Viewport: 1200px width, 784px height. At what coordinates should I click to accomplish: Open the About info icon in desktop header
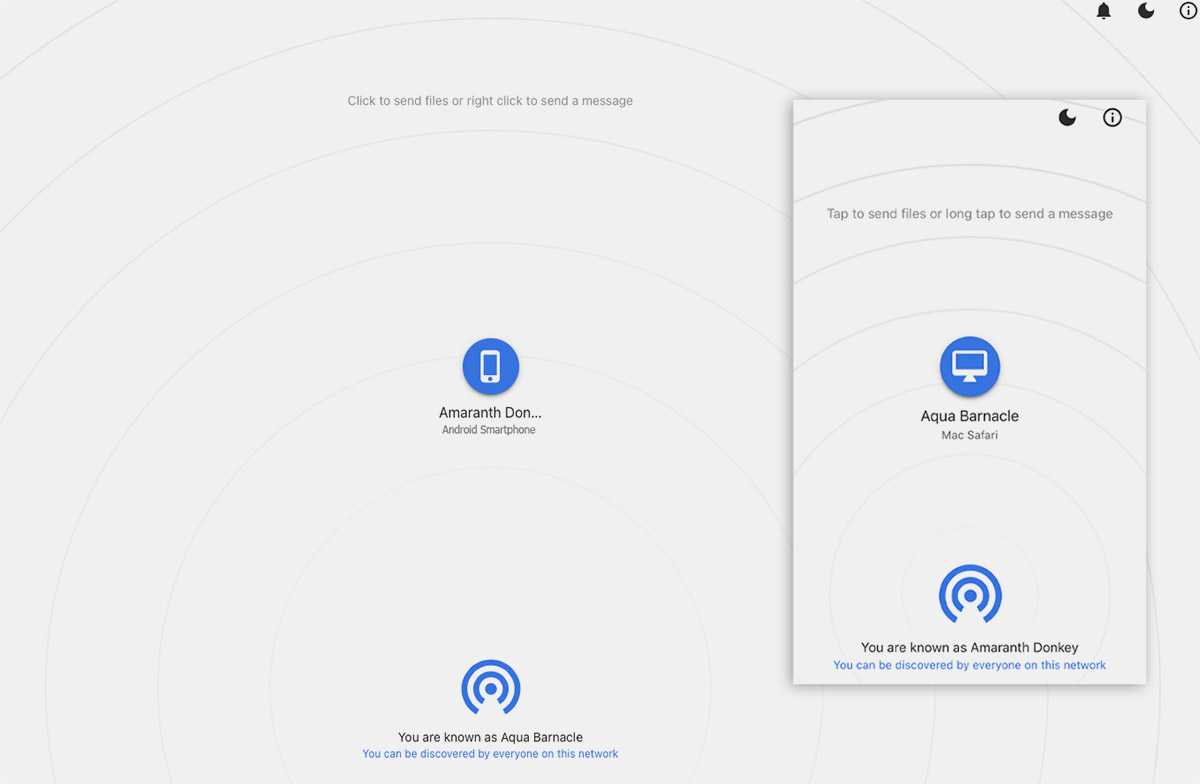[x=1188, y=11]
